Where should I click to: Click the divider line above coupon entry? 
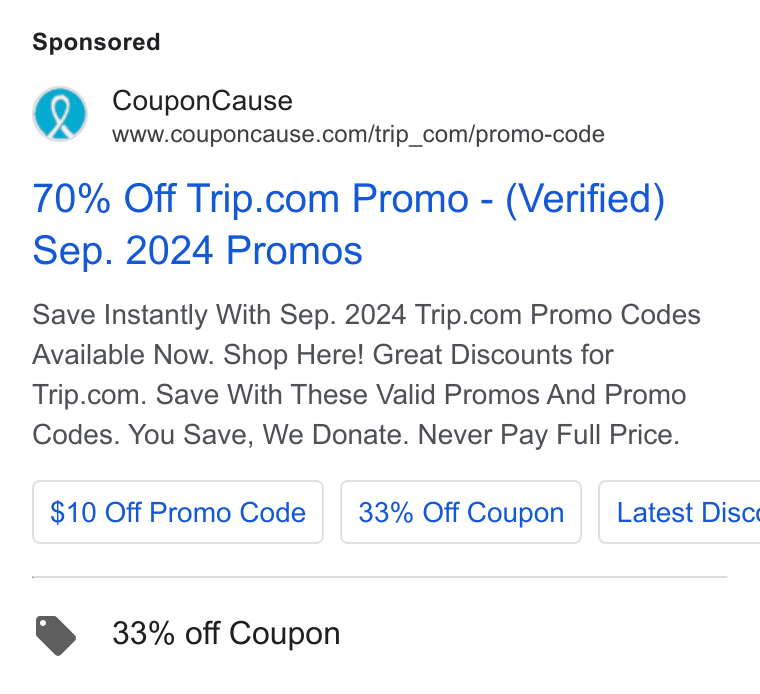pos(380,577)
